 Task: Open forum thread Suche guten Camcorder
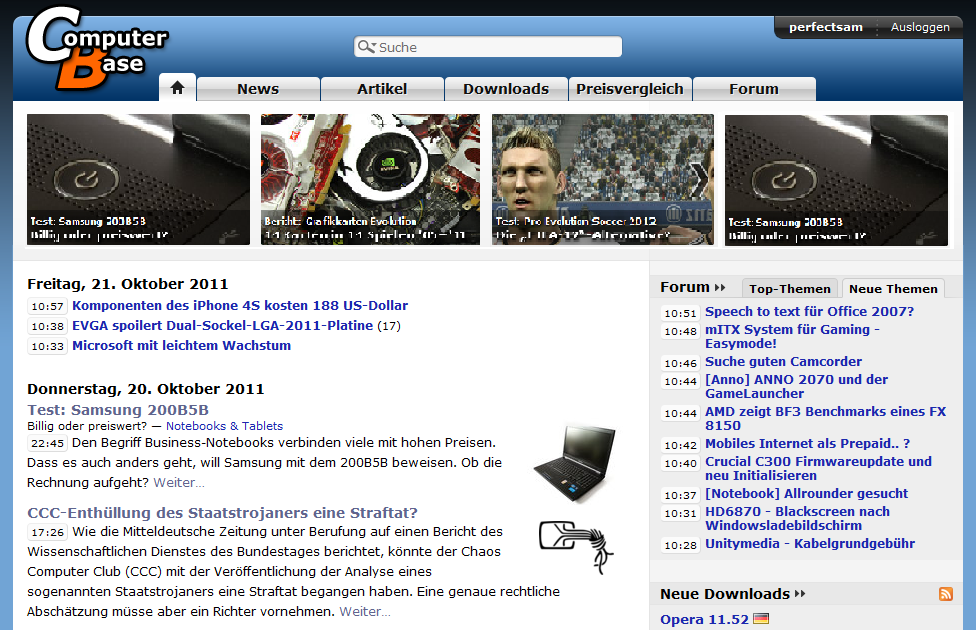coord(783,362)
